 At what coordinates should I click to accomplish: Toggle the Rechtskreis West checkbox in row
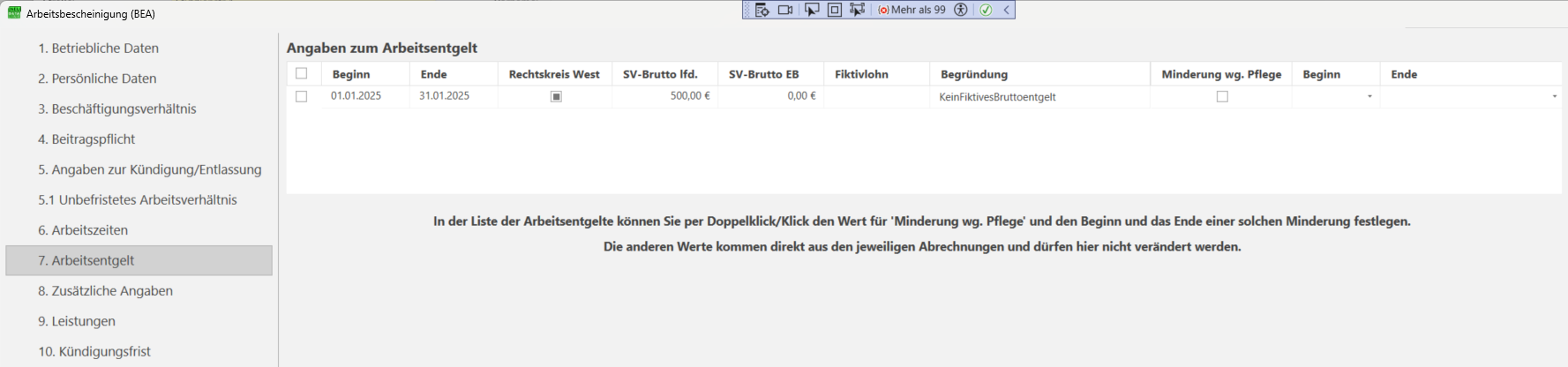coord(556,96)
